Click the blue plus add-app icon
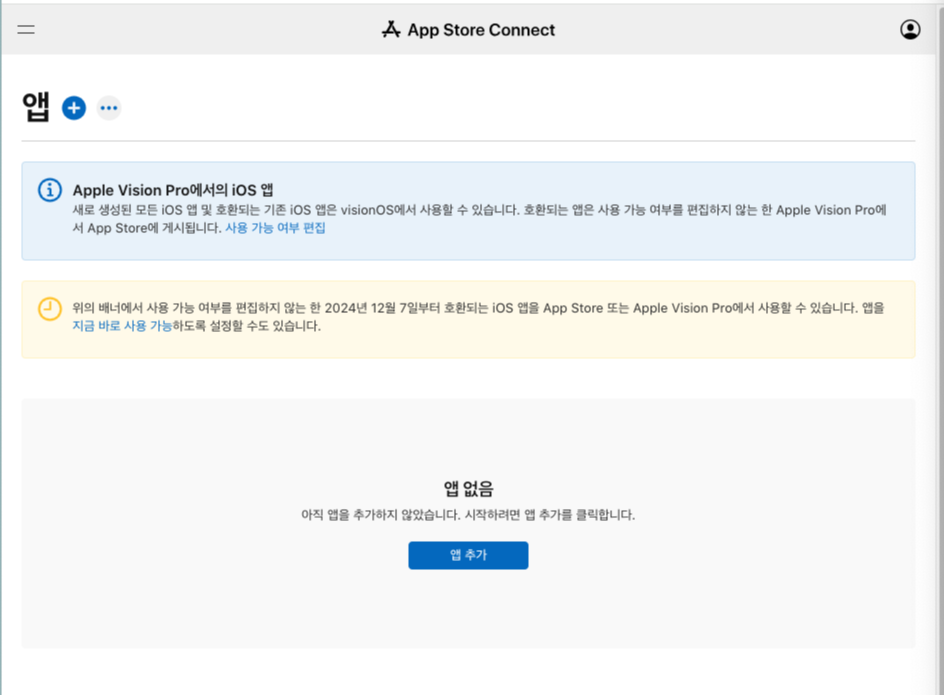Viewport: 944px width, 695px height. coord(74,108)
